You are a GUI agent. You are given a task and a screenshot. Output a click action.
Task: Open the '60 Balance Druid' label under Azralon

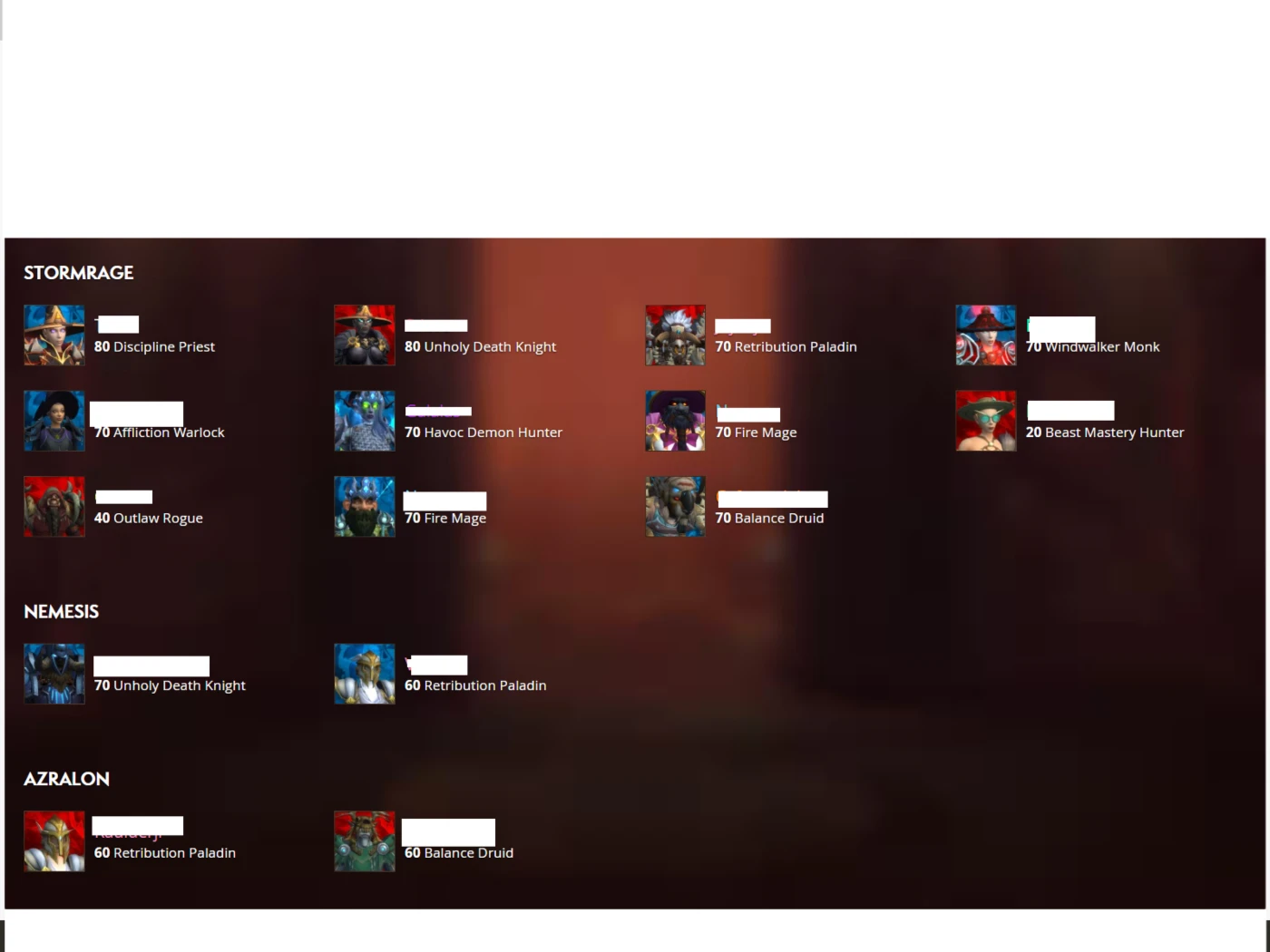click(x=459, y=853)
